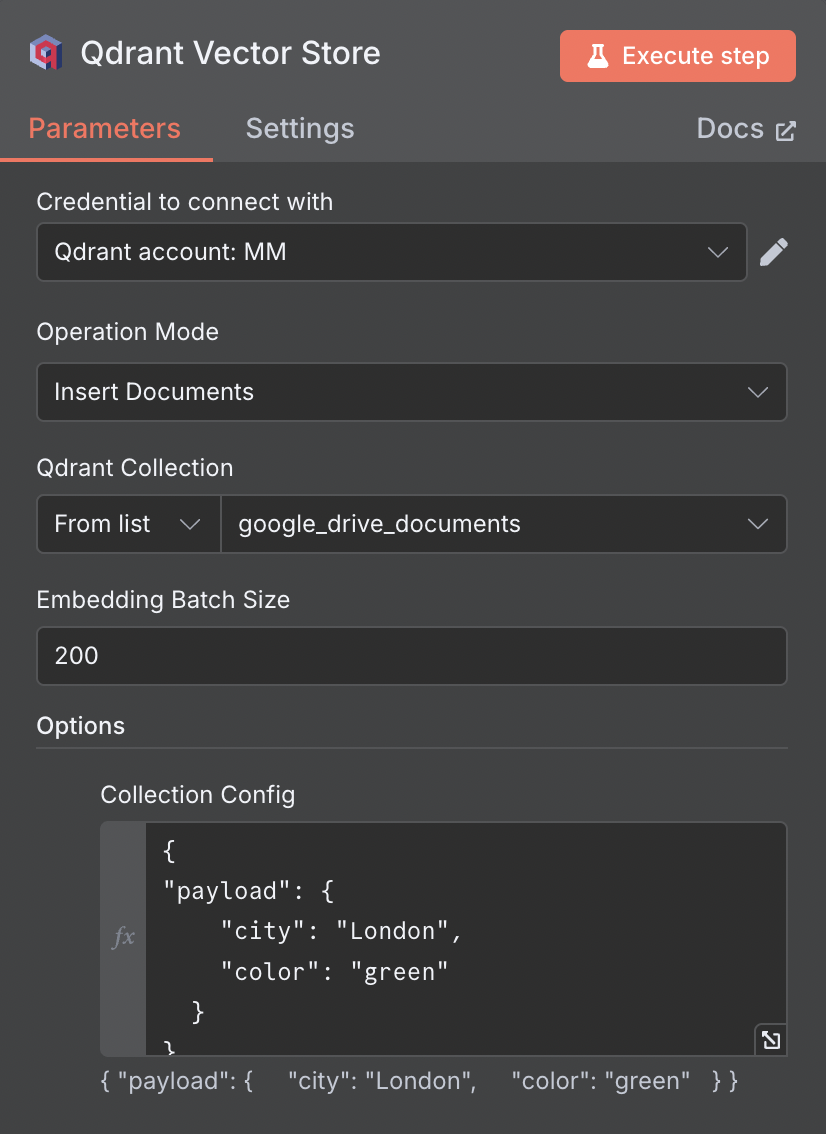Change the From list selection mode
826x1134 pixels.
click(129, 524)
